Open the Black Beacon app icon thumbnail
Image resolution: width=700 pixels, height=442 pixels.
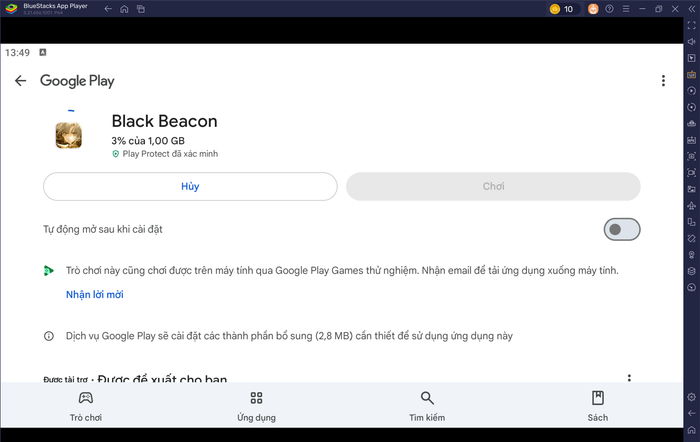click(68, 135)
